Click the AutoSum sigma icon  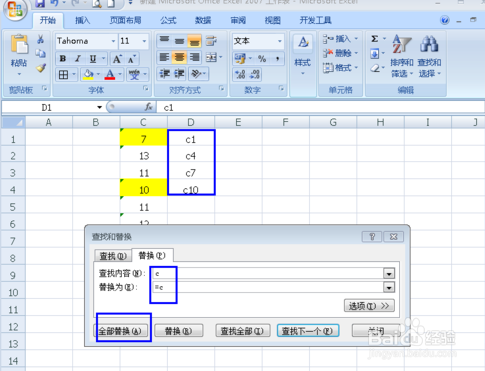tap(375, 39)
